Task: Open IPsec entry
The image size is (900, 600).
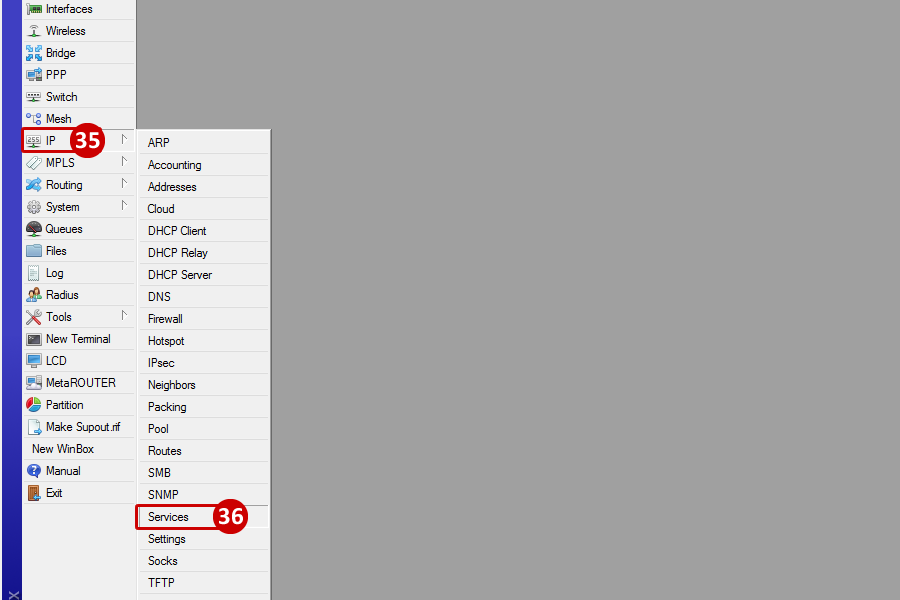Action: tap(204, 363)
